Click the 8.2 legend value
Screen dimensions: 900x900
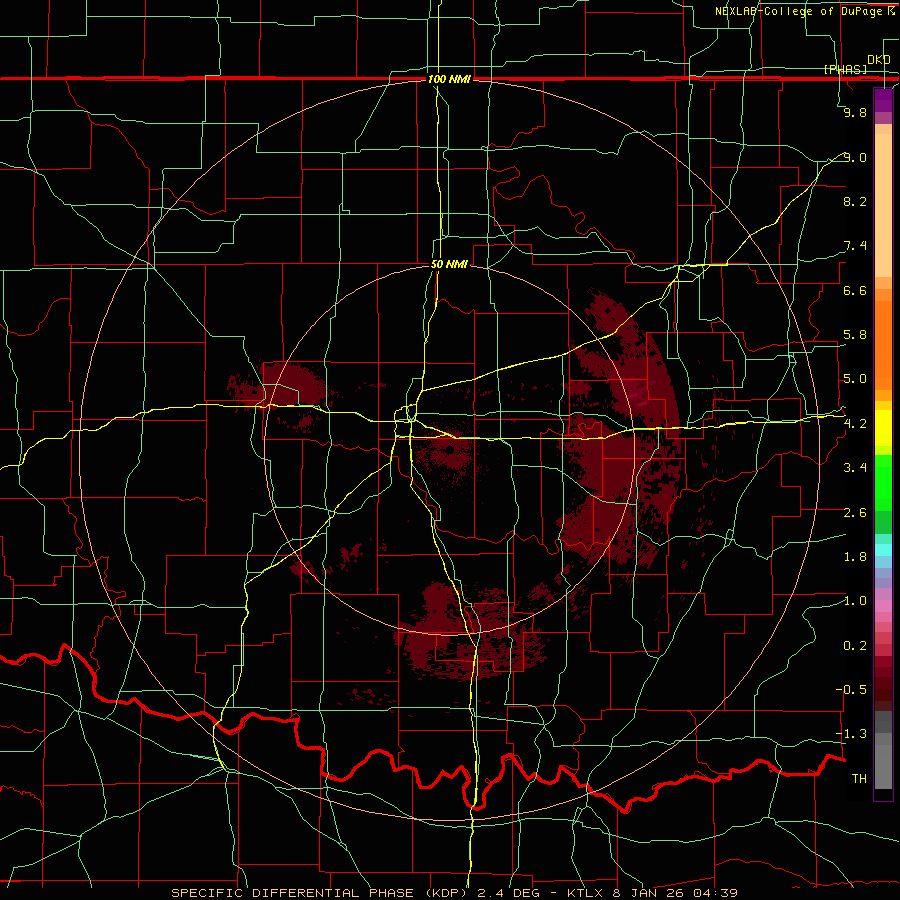pos(855,201)
